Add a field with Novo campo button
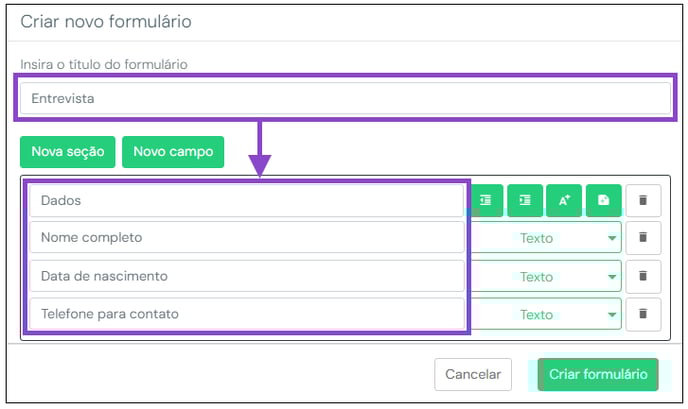This screenshot has width=688, height=409. [173, 152]
